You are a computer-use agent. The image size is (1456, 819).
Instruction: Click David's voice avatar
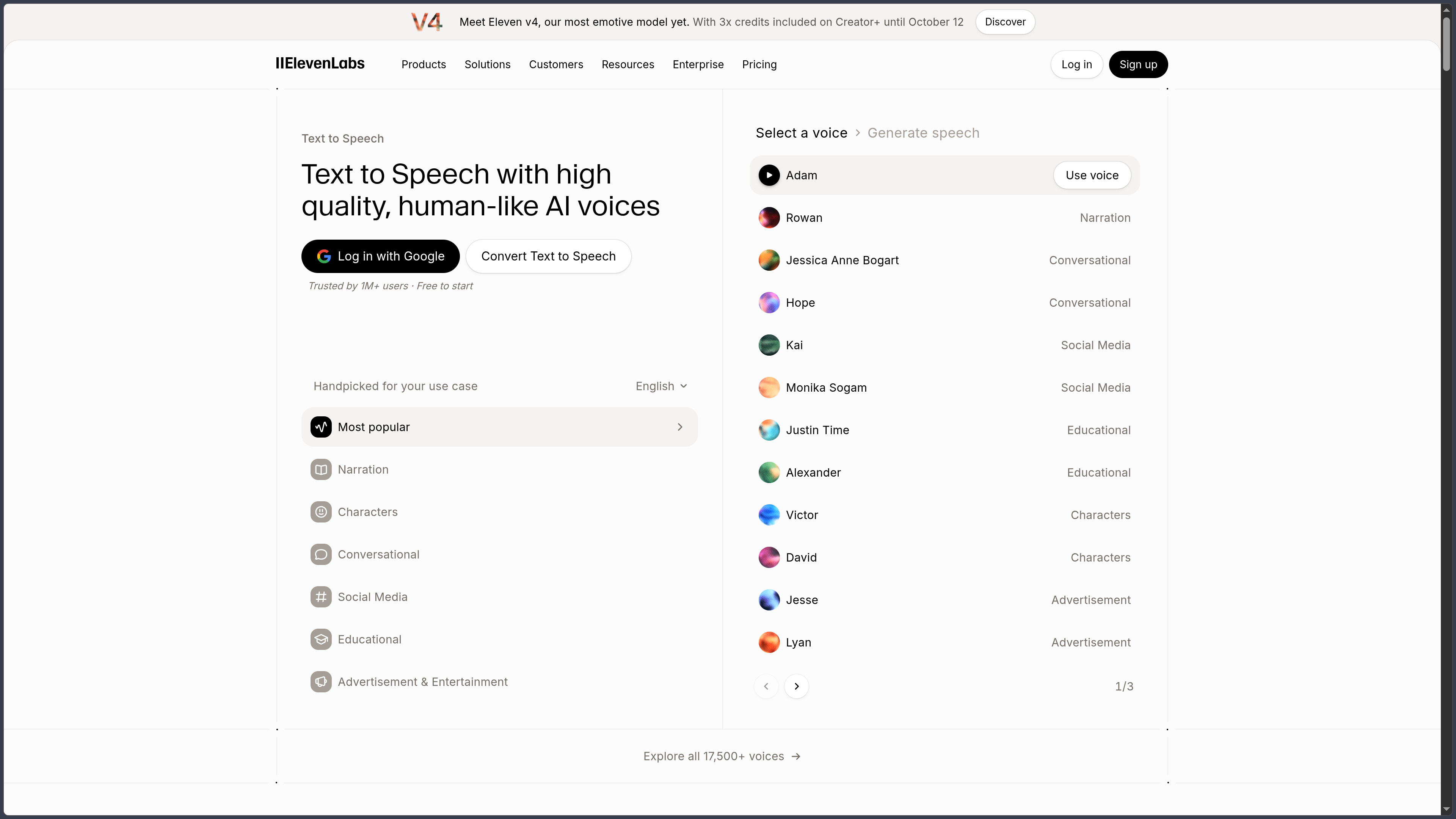tap(769, 557)
